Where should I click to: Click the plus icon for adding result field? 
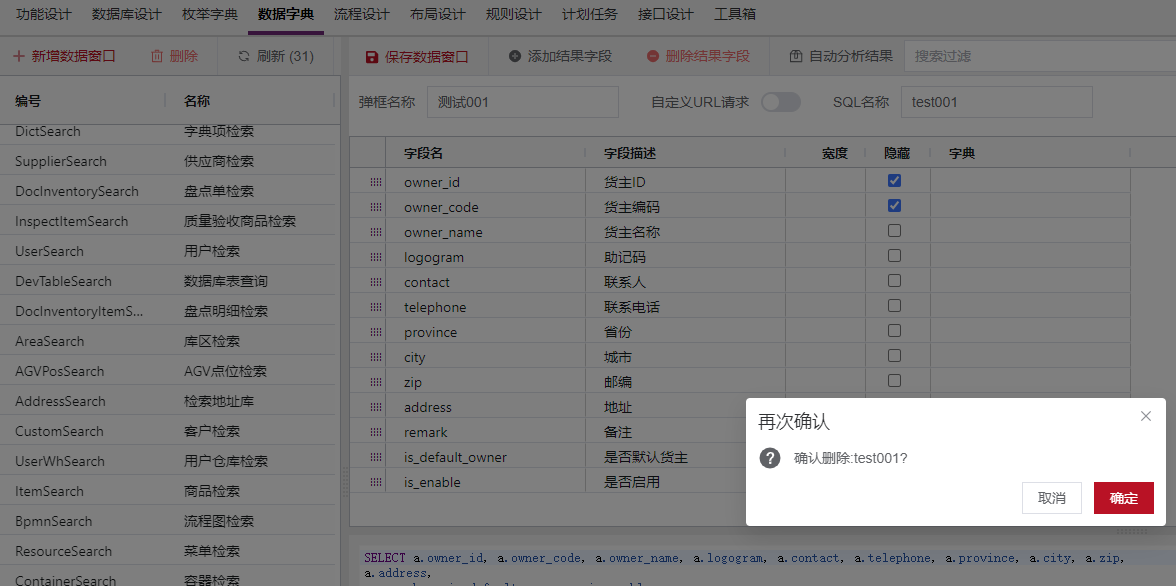coord(515,57)
